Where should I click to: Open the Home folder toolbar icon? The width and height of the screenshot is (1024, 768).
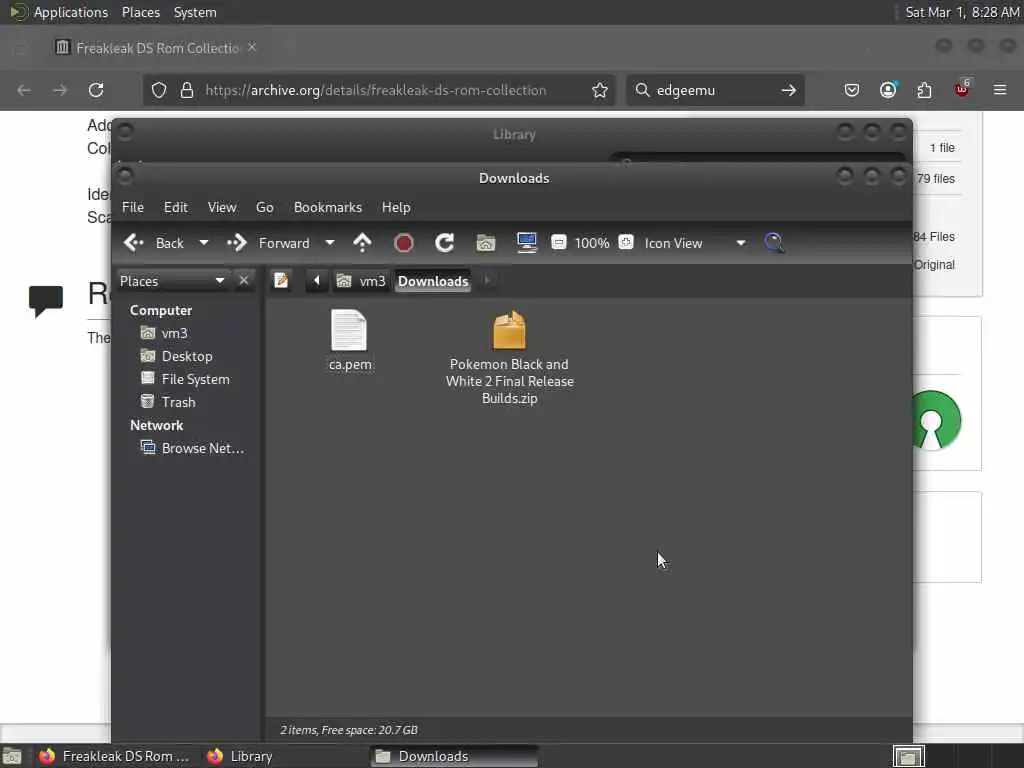click(485, 243)
